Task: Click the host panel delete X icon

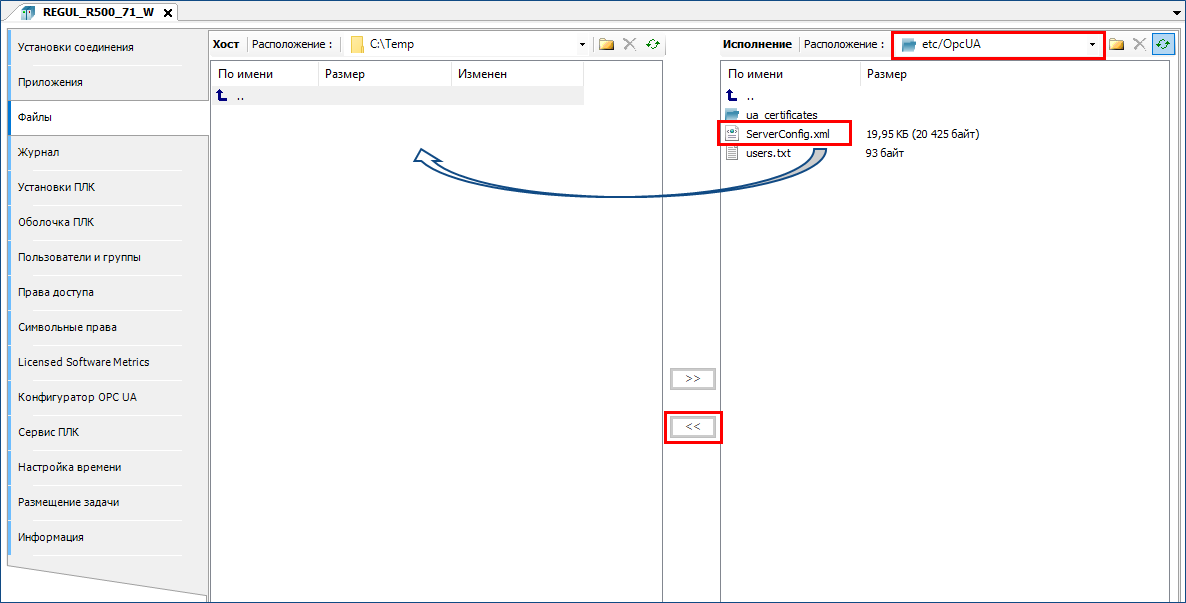Action: pyautogui.click(x=629, y=44)
